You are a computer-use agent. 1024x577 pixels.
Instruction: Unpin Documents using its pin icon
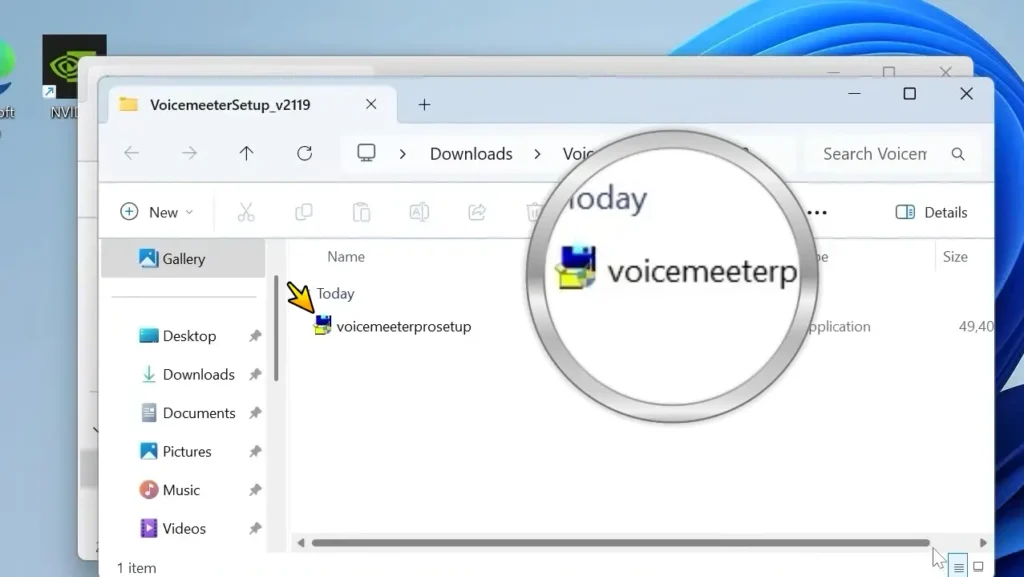(255, 413)
